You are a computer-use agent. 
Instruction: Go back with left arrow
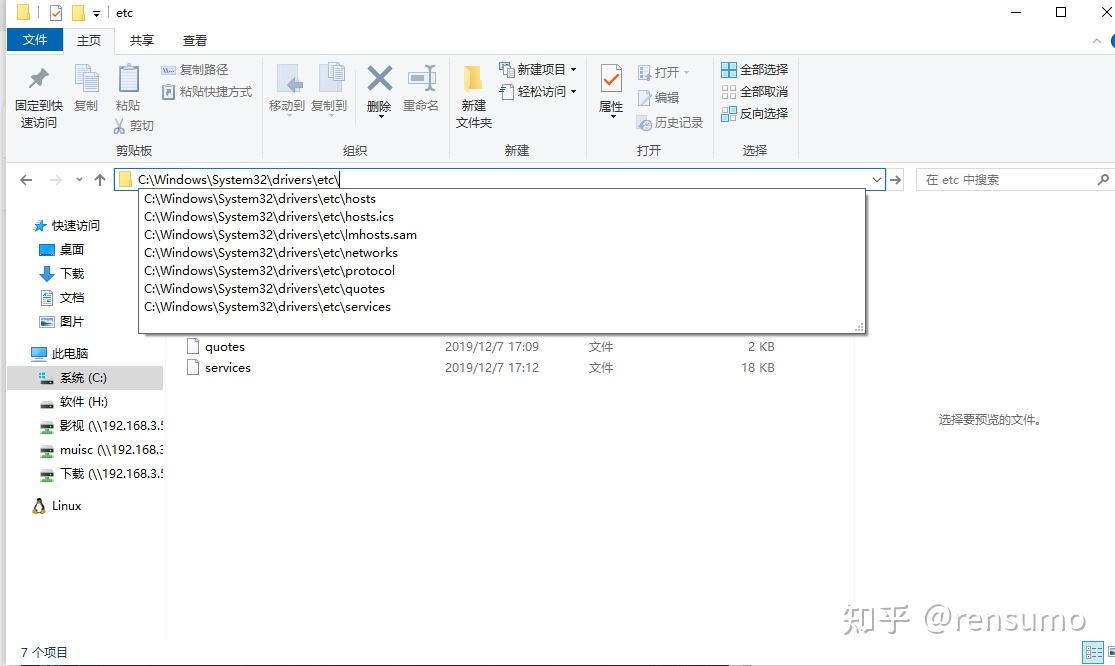point(26,180)
